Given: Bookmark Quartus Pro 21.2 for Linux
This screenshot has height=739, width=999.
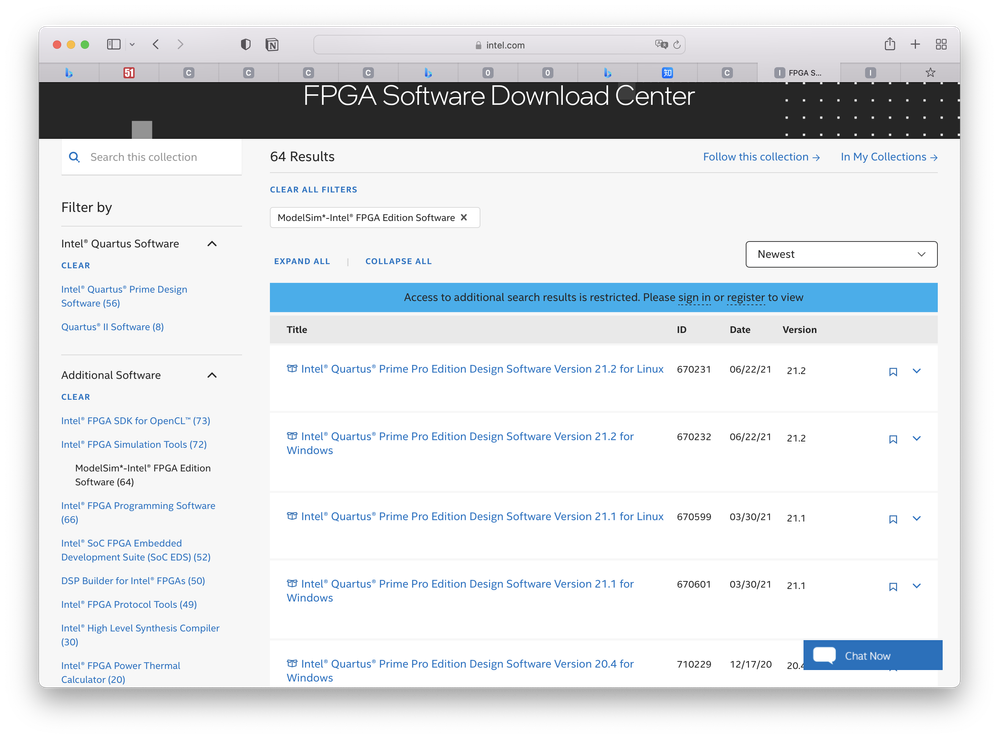Looking at the screenshot, I should (x=893, y=371).
